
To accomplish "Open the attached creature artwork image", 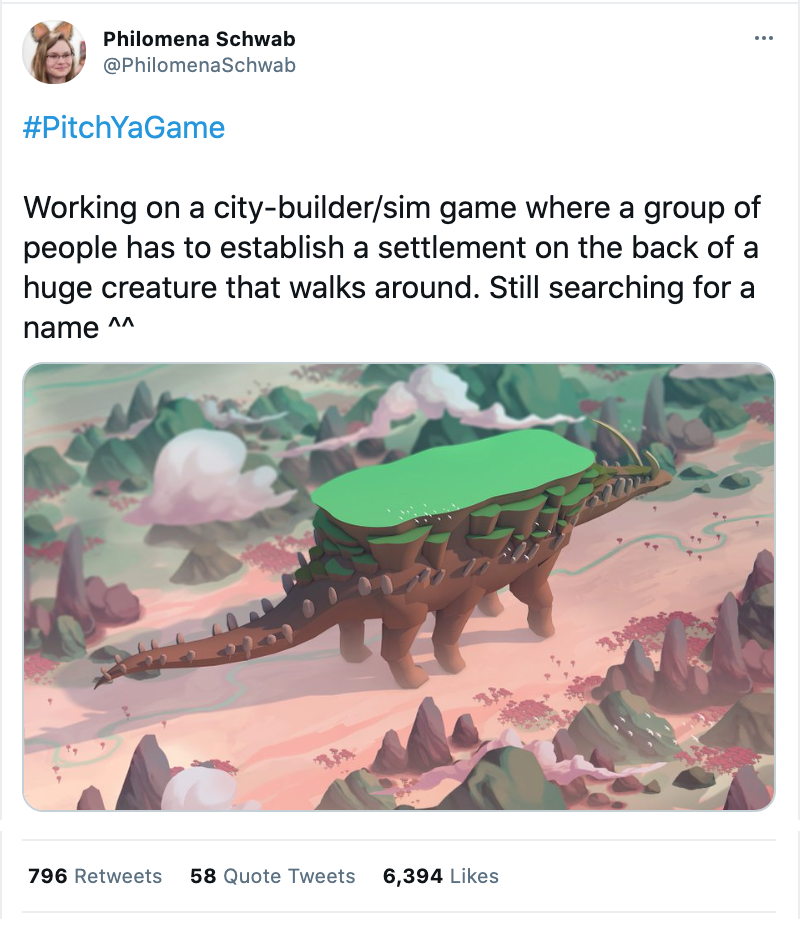I will pos(399,586).
